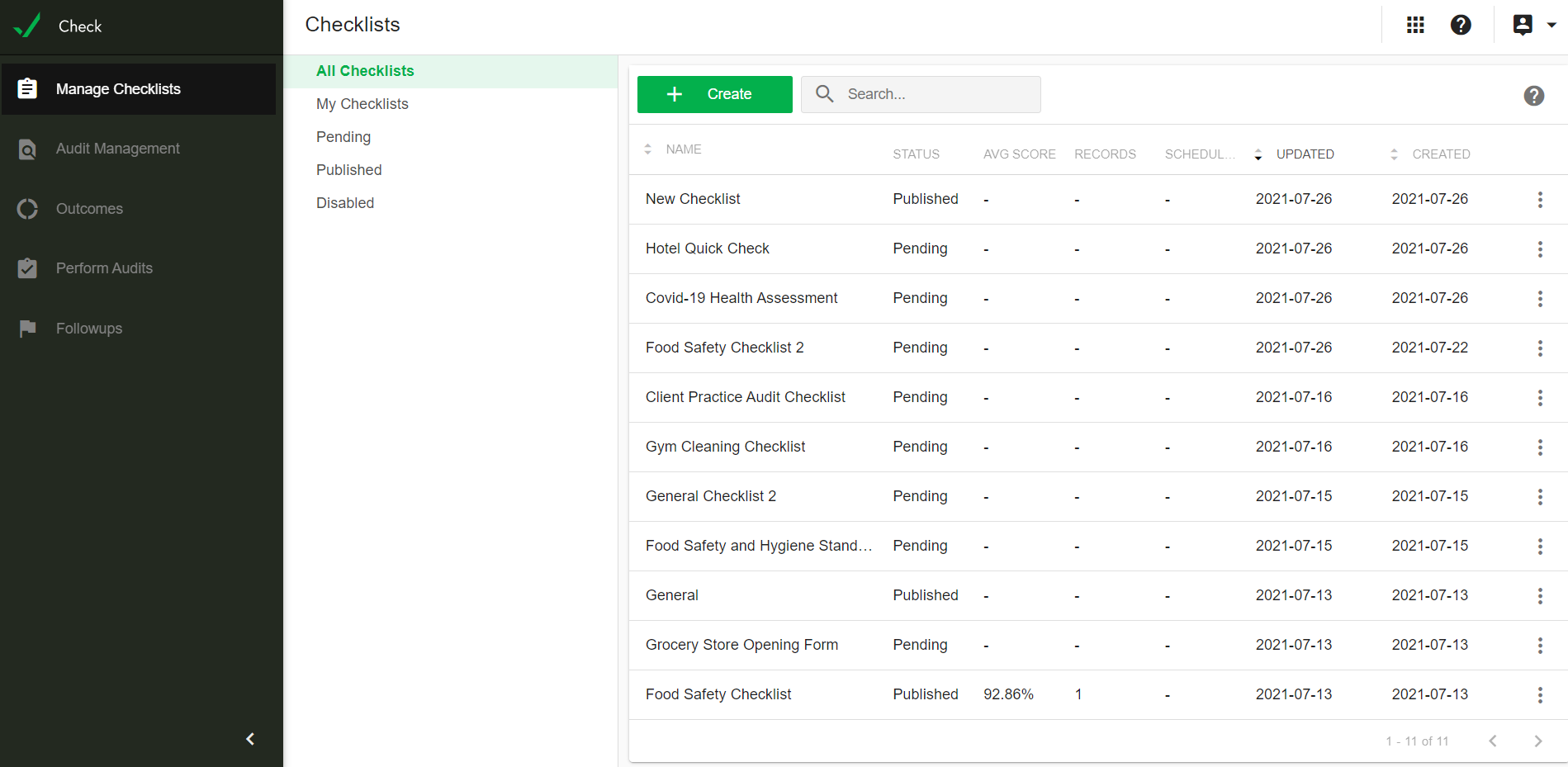The height and width of the screenshot is (767, 1568).
Task: Open Covid-19 Health Assessment checklist
Action: tap(741, 298)
